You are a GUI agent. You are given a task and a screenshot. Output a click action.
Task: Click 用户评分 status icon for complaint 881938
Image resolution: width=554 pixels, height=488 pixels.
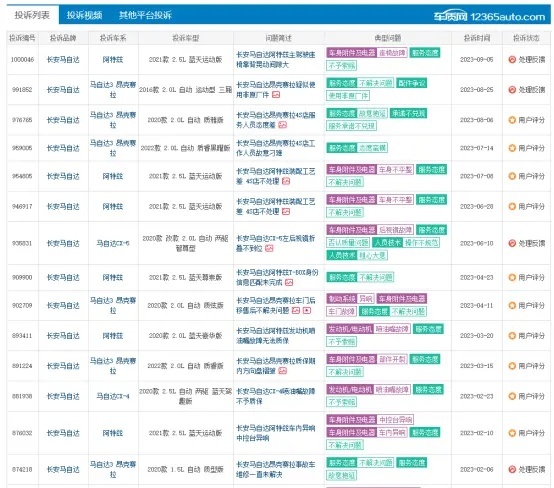pyautogui.click(x=512, y=396)
